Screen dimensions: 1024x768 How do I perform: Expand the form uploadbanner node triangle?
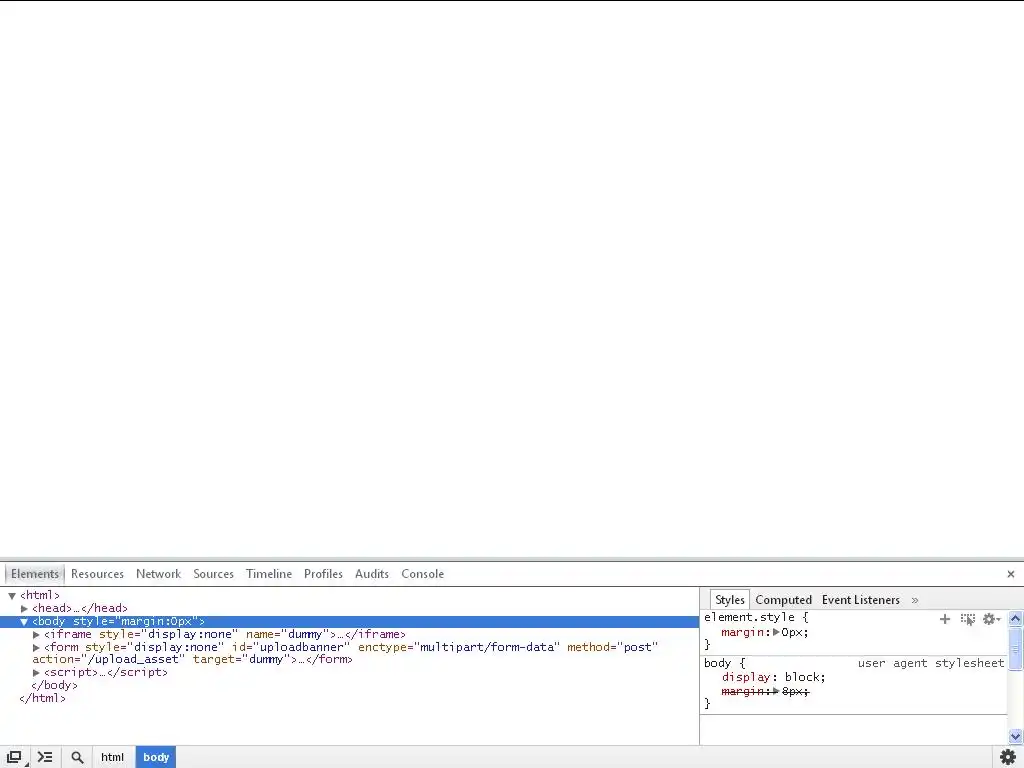pyautogui.click(x=37, y=648)
